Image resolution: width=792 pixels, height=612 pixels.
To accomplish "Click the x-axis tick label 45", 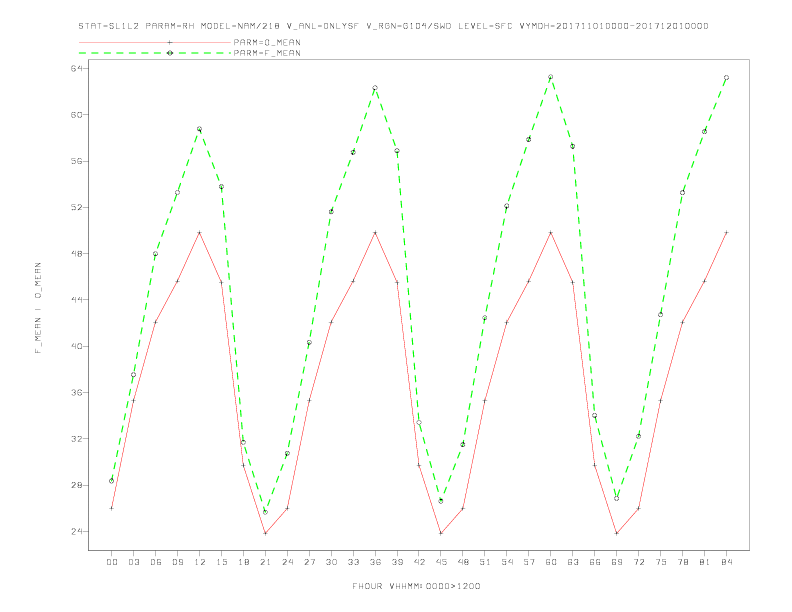I will pyautogui.click(x=441, y=562).
